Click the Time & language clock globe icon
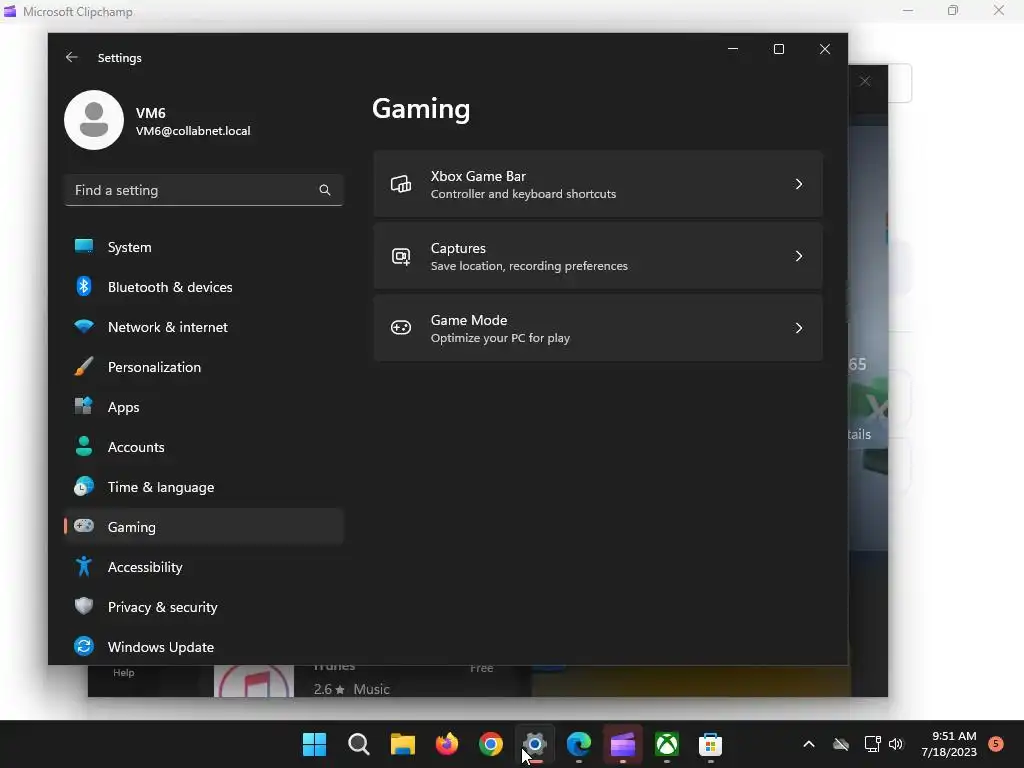 (84, 486)
